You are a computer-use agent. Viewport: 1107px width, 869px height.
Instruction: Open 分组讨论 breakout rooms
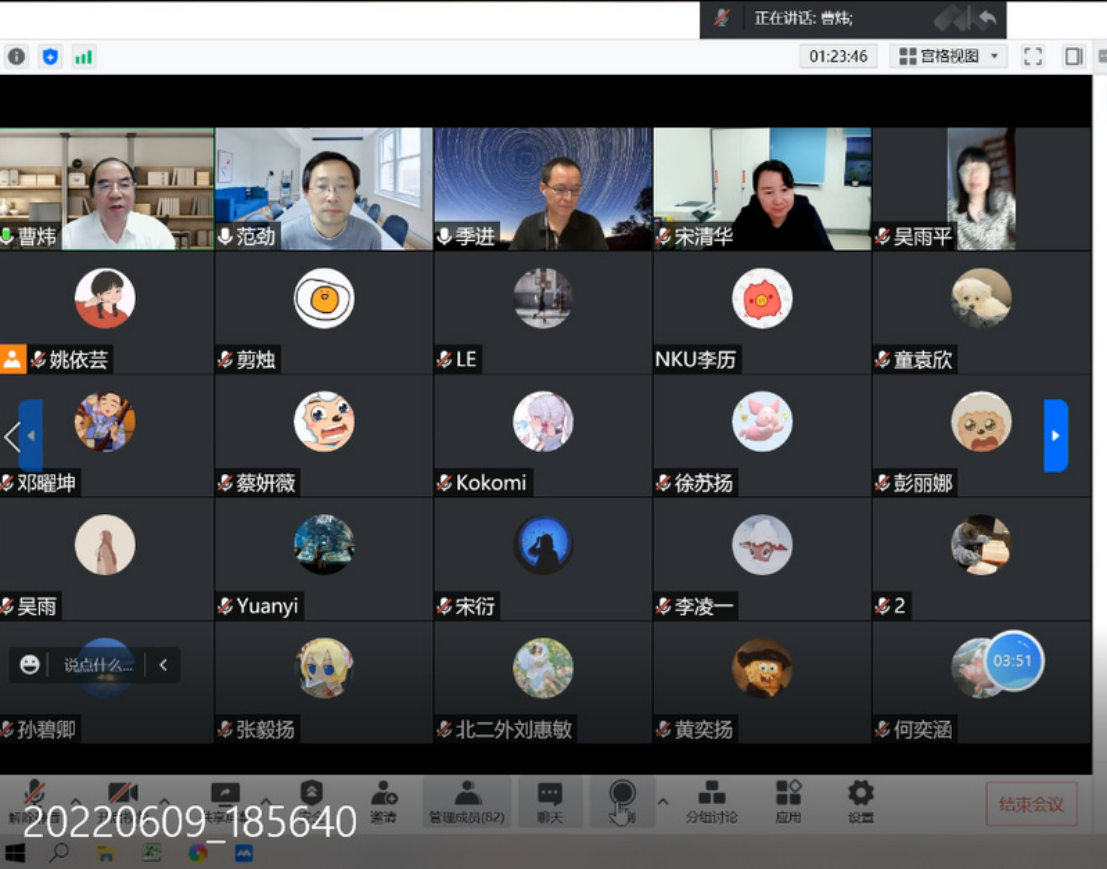pyautogui.click(x=711, y=802)
